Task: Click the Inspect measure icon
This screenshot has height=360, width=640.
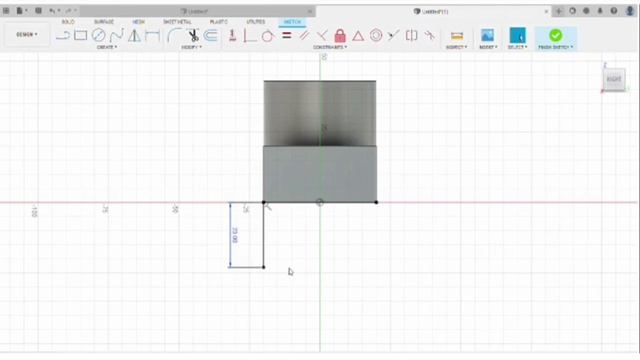Action: point(457,36)
